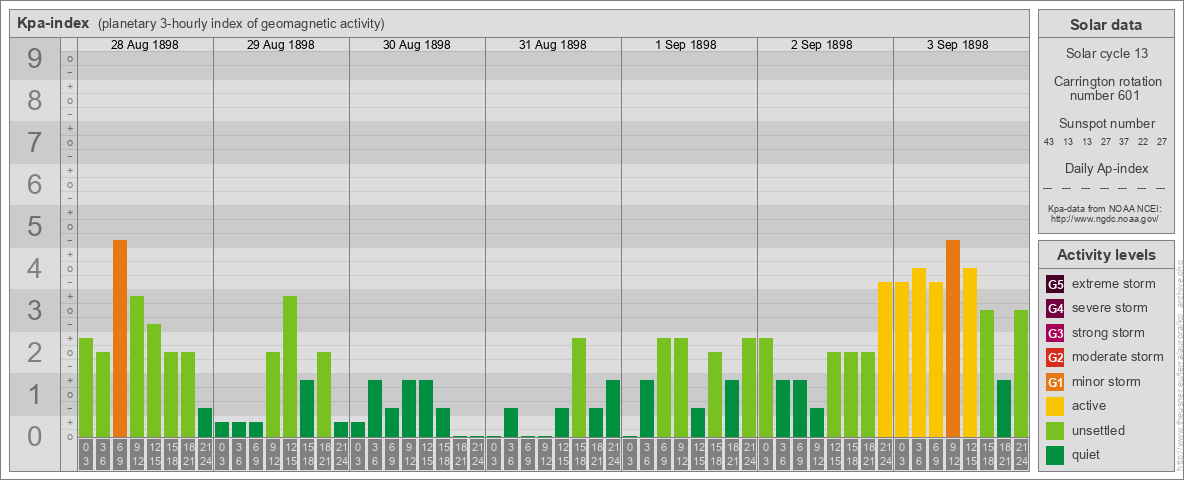Click the 28 Aug 9–12 green bar
Screen dimensions: 1184x480
pos(137,366)
